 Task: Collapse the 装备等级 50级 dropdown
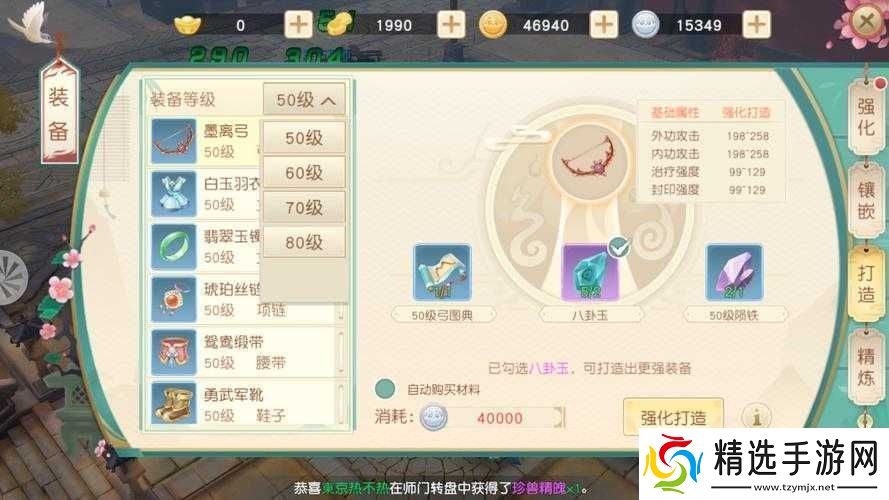304,100
